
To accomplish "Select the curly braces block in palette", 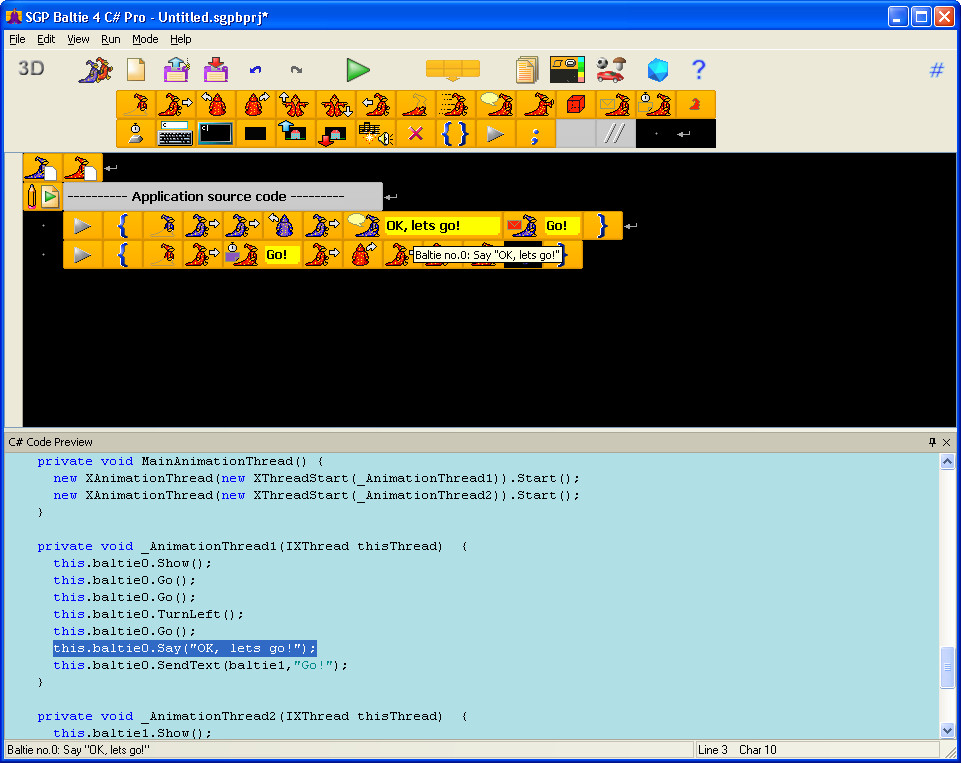I will (455, 134).
